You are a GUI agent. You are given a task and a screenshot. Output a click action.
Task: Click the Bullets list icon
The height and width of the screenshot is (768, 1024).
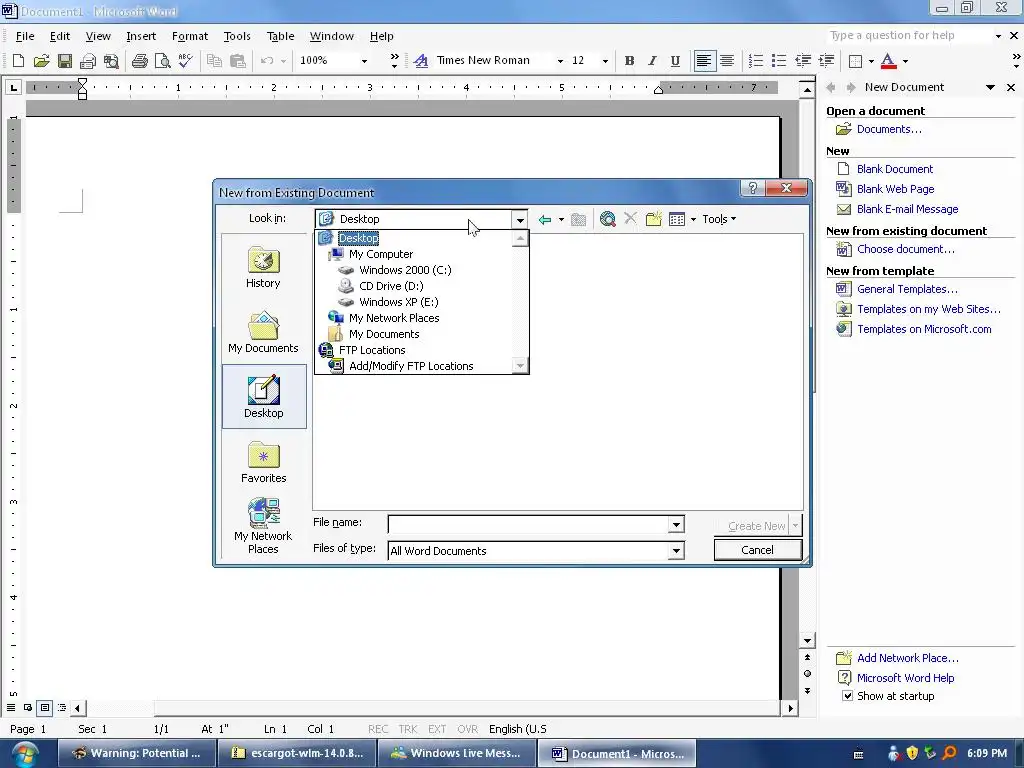coord(778,61)
